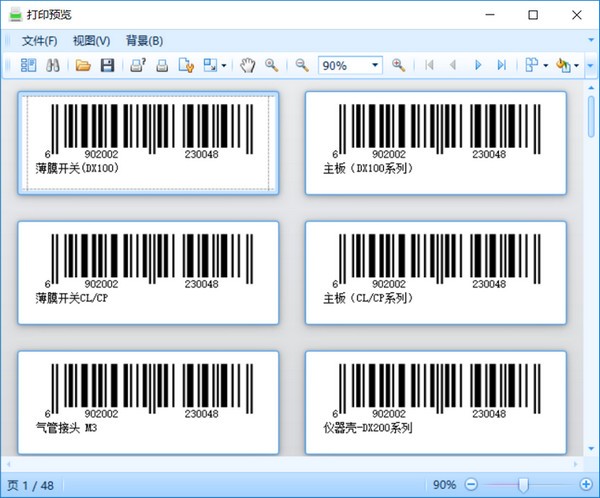Click the zoom slider handle
This screenshot has width=600, height=498.
[x=523, y=485]
